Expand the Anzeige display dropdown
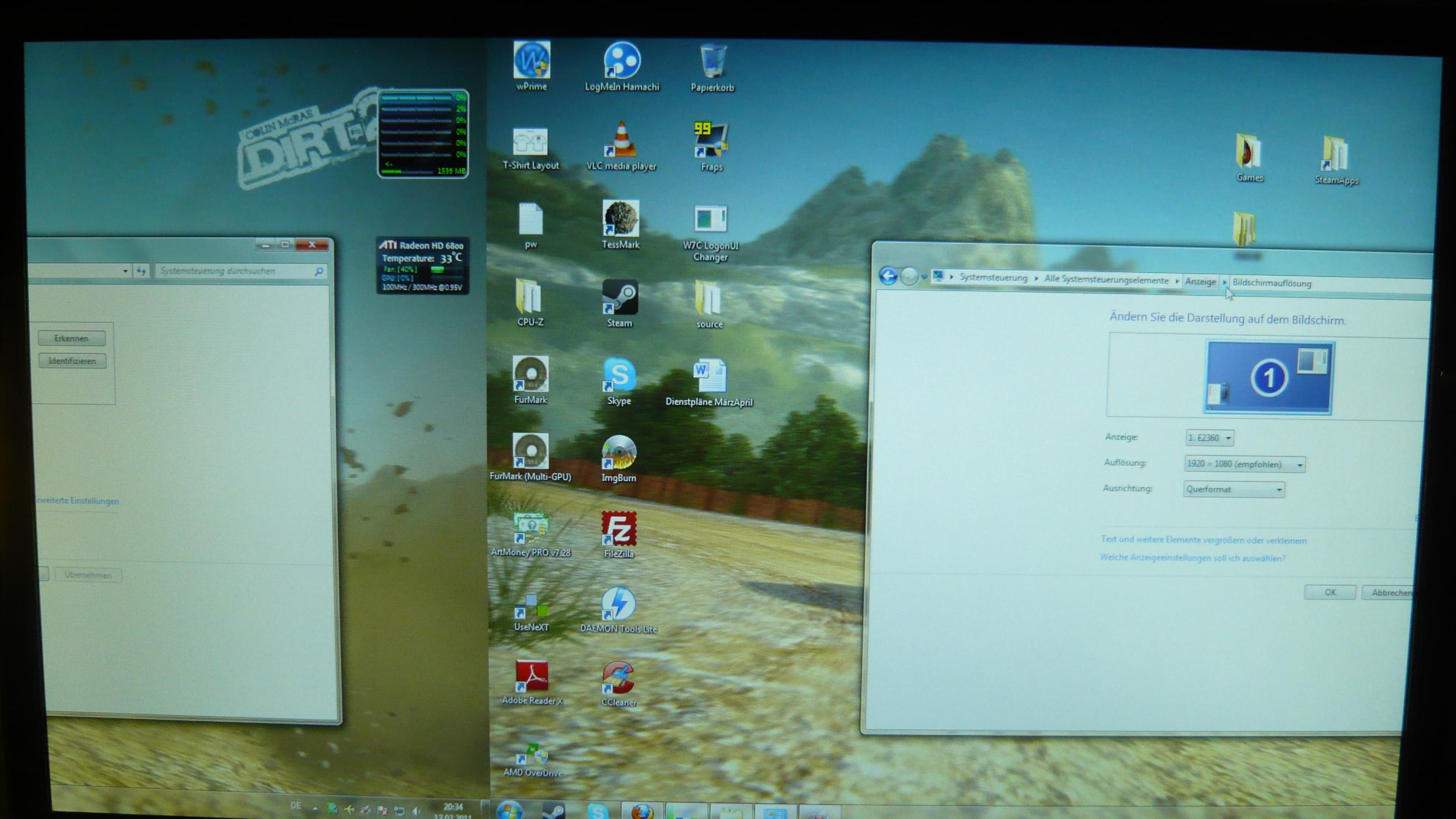Screen dimensions: 1456x819 click(x=1210, y=438)
